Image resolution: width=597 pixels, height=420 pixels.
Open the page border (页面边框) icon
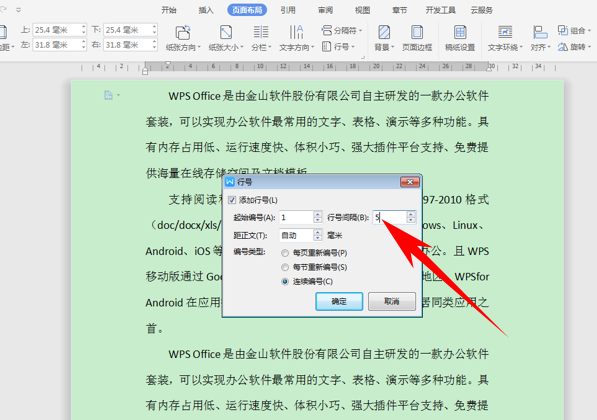[x=417, y=33]
